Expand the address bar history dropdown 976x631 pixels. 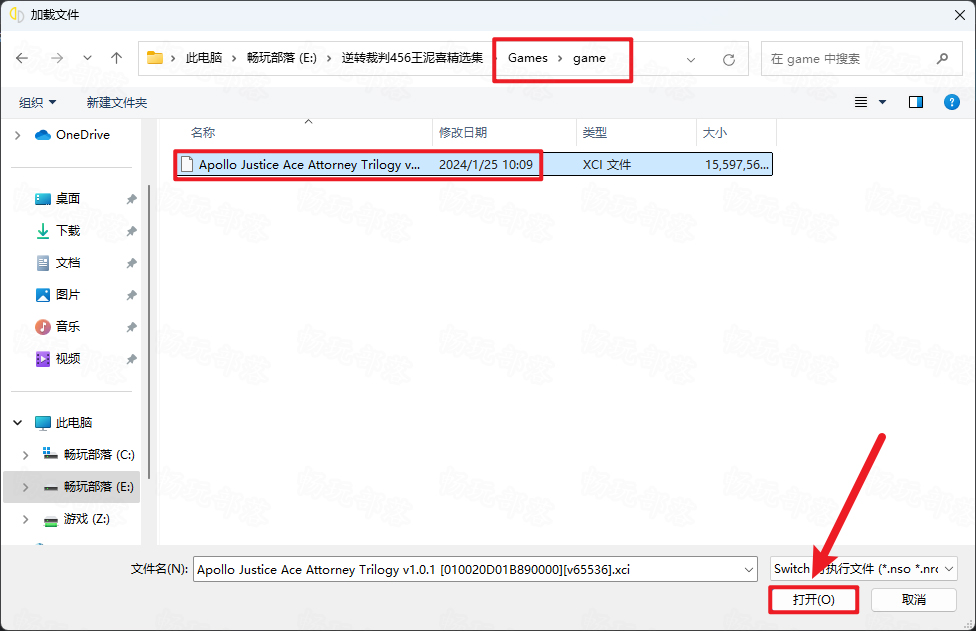691,60
